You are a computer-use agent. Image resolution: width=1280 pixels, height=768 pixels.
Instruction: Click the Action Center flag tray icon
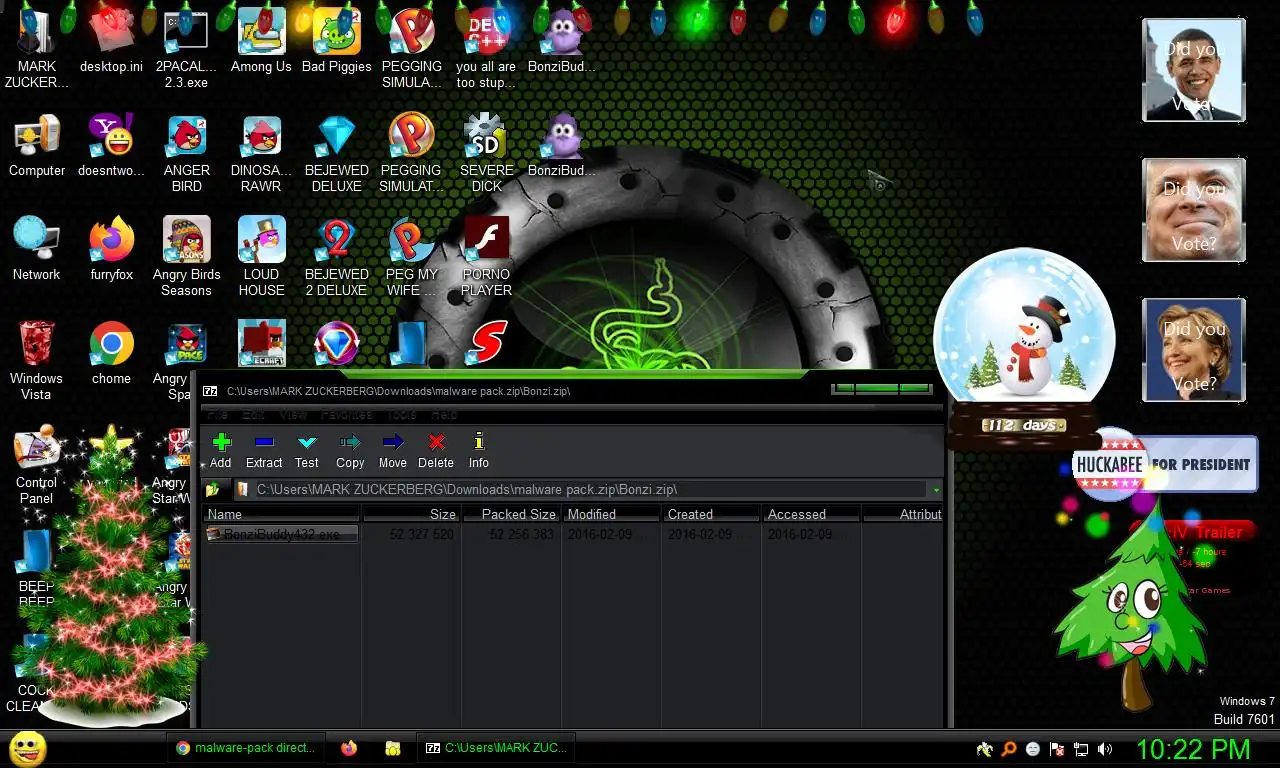click(1057, 749)
